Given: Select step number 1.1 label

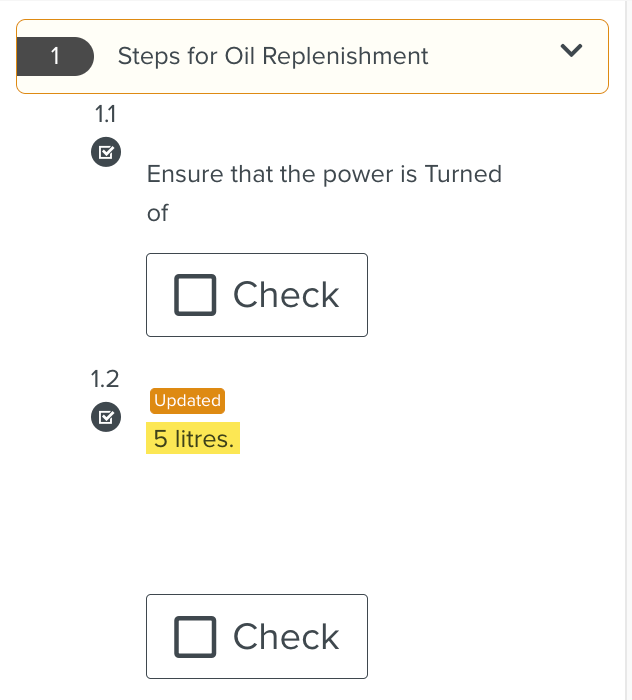Looking at the screenshot, I should click(106, 115).
